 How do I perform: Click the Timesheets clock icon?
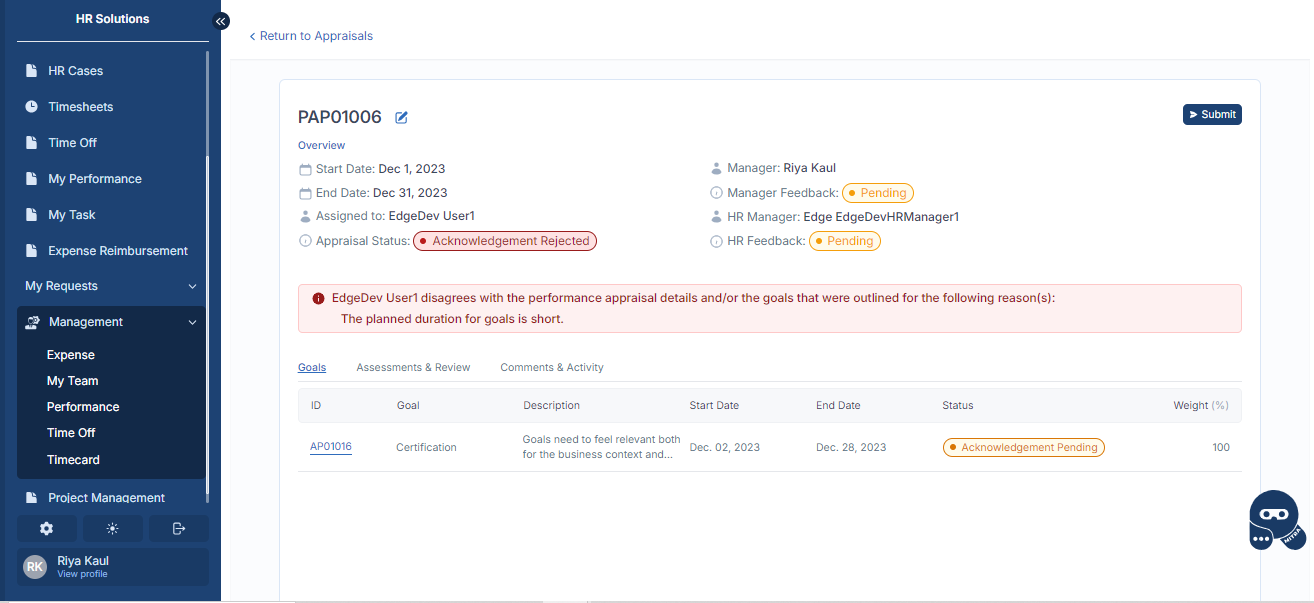(x=32, y=107)
